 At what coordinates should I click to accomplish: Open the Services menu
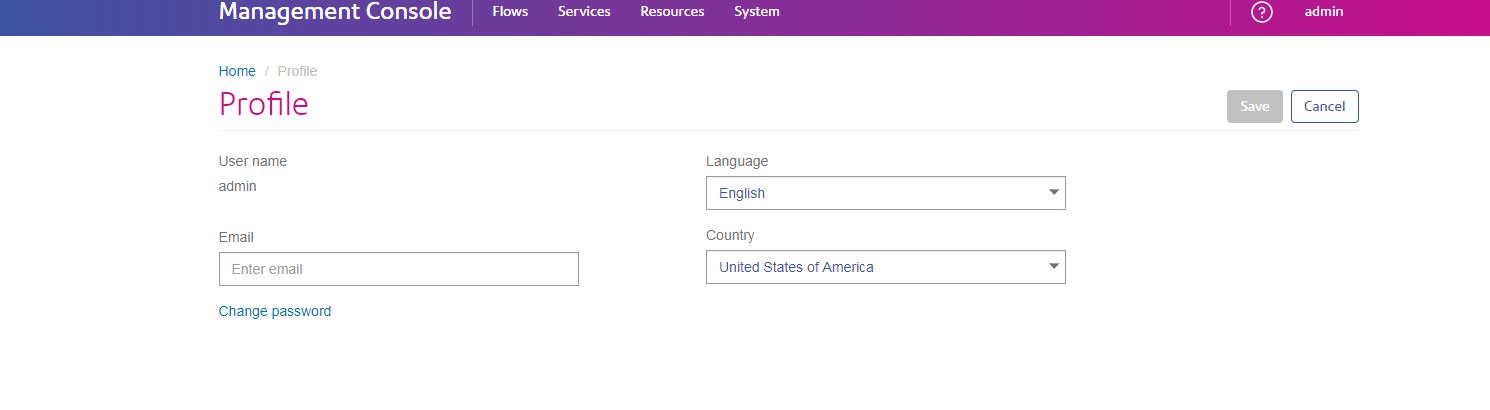(x=584, y=12)
